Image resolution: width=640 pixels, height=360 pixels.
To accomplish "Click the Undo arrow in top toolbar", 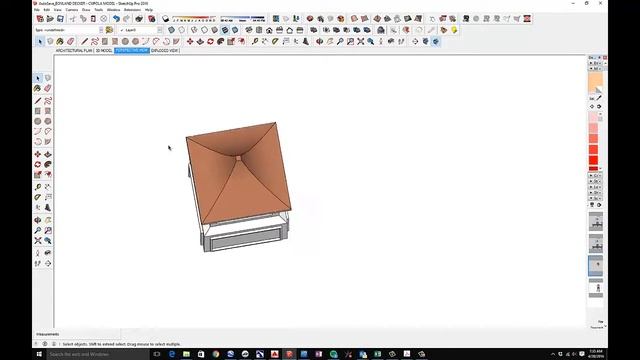I will (x=116, y=19).
